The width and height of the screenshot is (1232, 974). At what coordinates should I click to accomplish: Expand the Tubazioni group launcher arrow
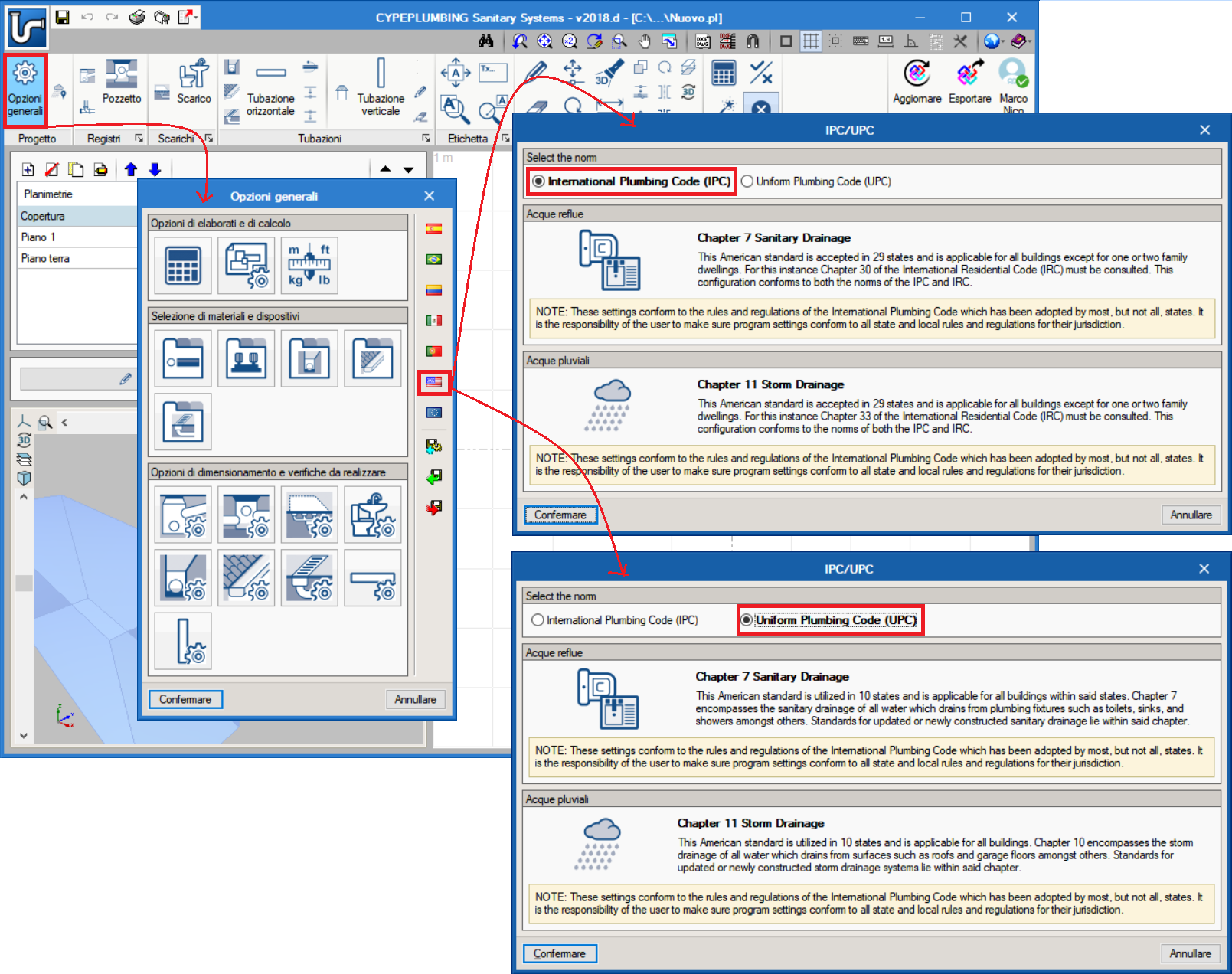[x=426, y=139]
